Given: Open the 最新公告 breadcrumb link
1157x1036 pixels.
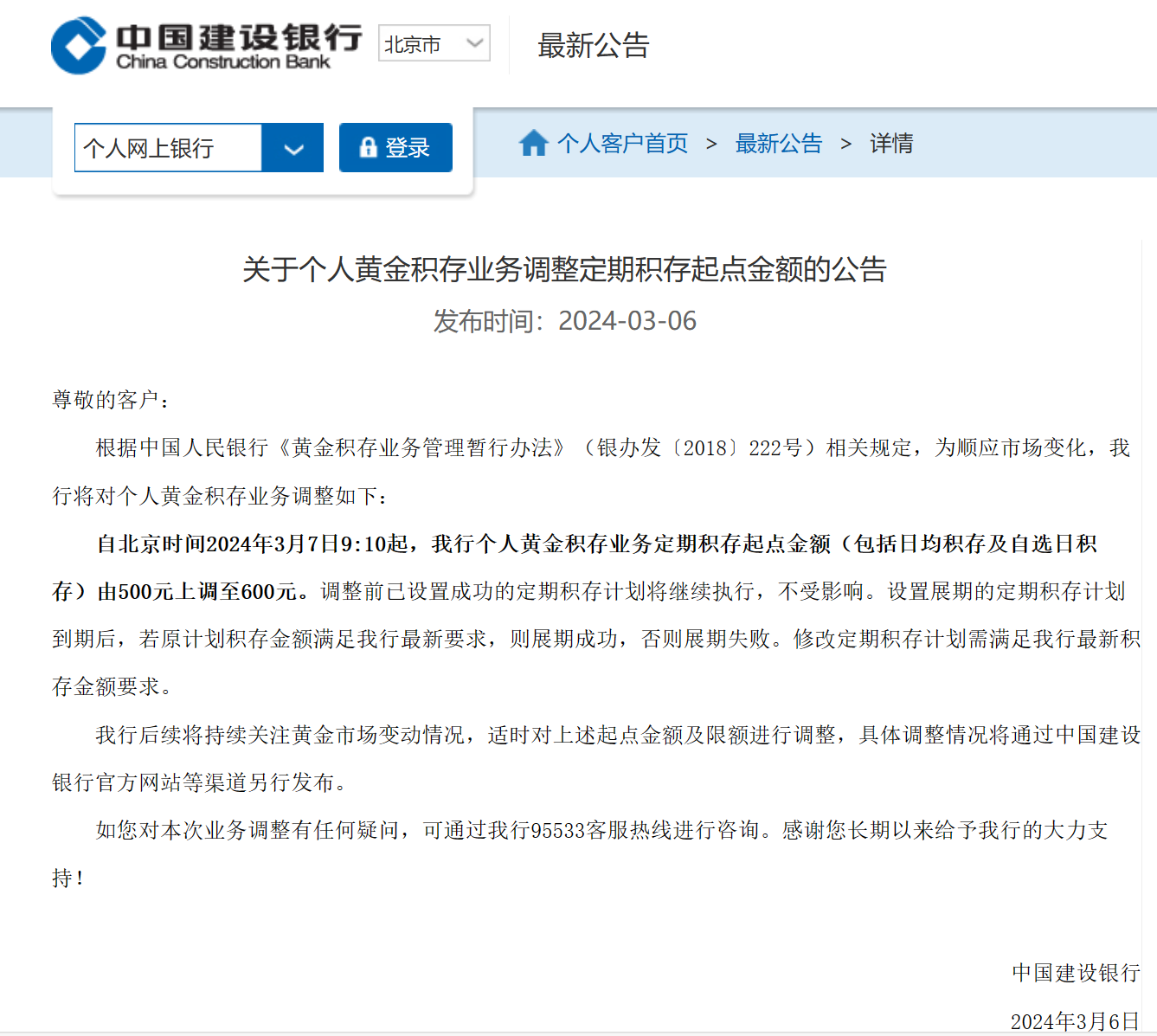Looking at the screenshot, I should [x=779, y=144].
